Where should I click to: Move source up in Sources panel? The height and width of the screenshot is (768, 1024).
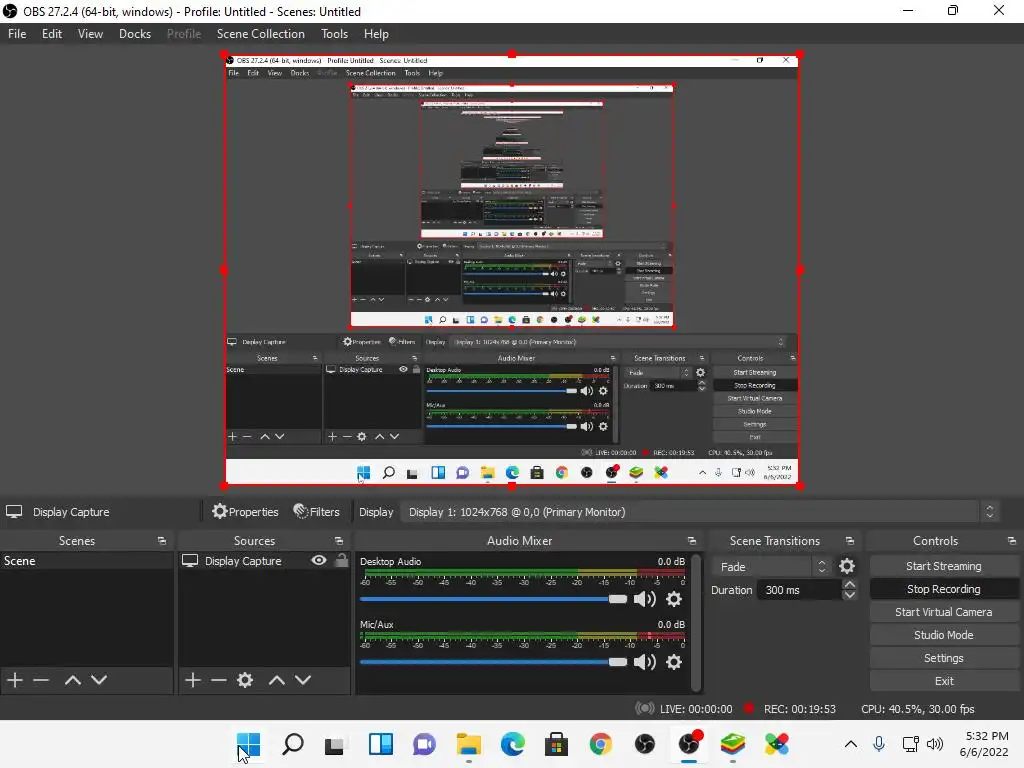pyautogui.click(x=277, y=680)
